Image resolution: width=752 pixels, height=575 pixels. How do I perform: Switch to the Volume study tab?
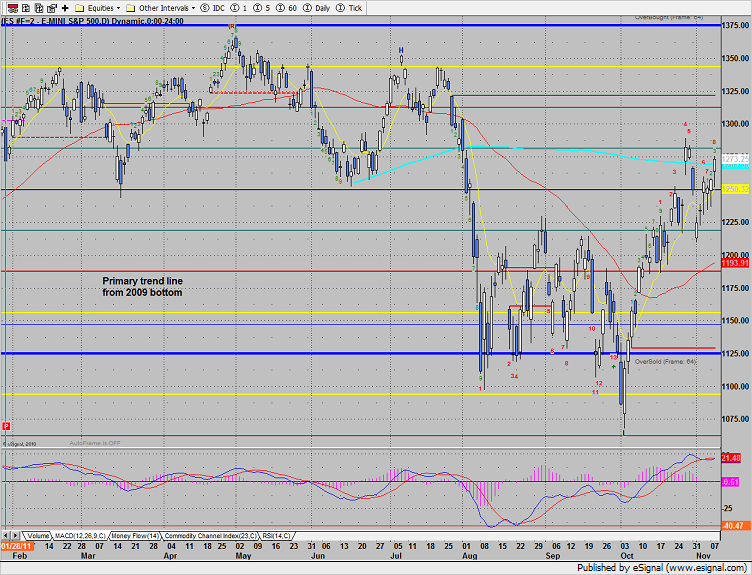click(x=37, y=536)
